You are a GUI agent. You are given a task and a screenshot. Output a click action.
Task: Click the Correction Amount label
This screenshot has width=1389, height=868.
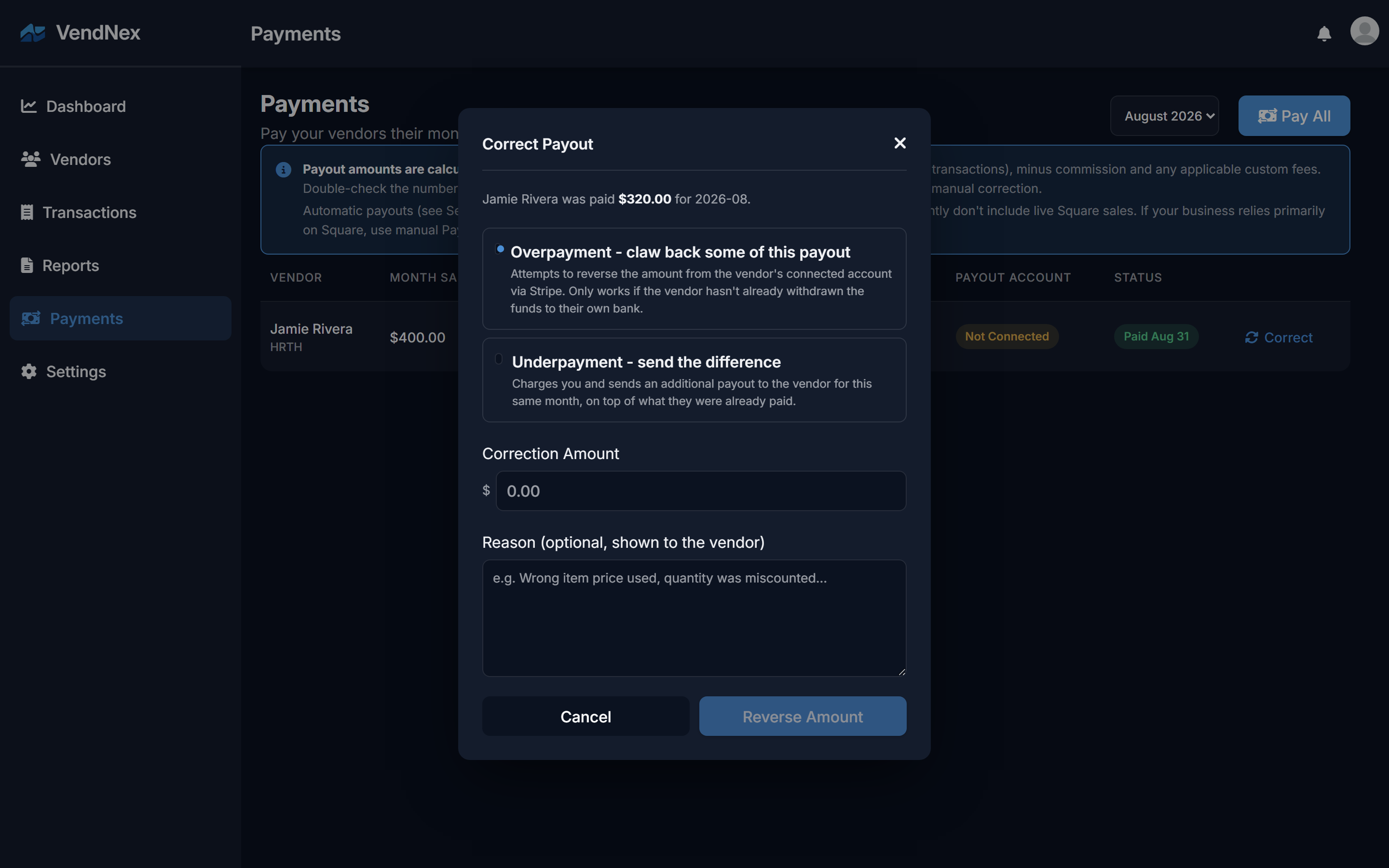[x=550, y=453]
